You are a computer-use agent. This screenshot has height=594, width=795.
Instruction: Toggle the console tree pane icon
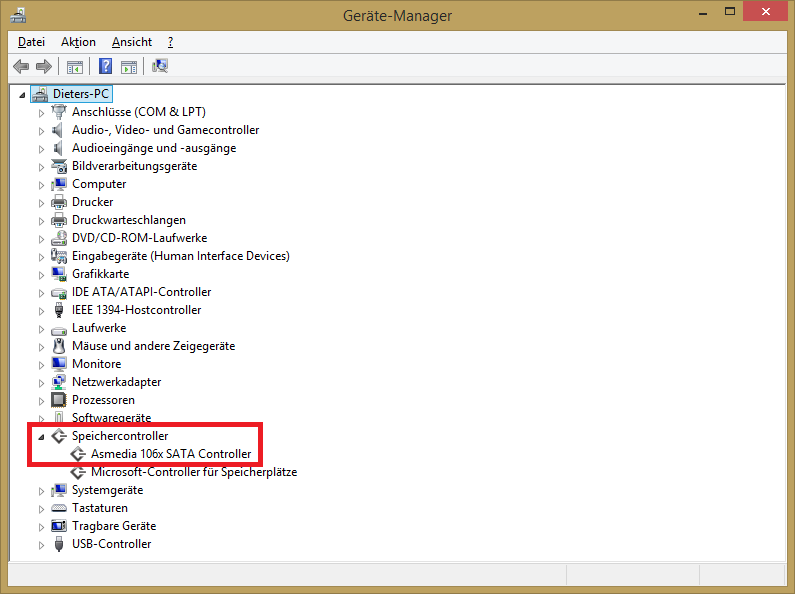click(74, 66)
